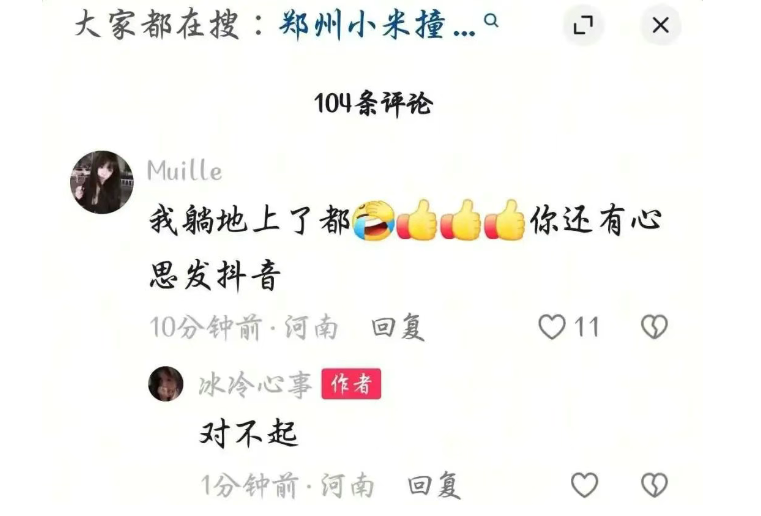Dislike the author's reply with the broken heart
The image size is (761, 516).
[x=654, y=484]
